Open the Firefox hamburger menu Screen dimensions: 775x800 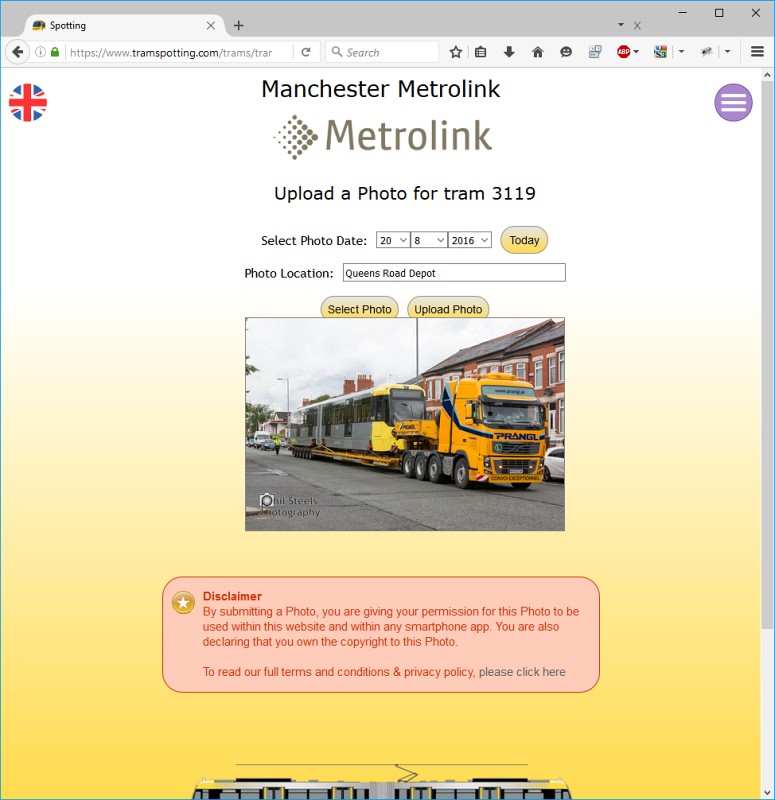pos(757,52)
